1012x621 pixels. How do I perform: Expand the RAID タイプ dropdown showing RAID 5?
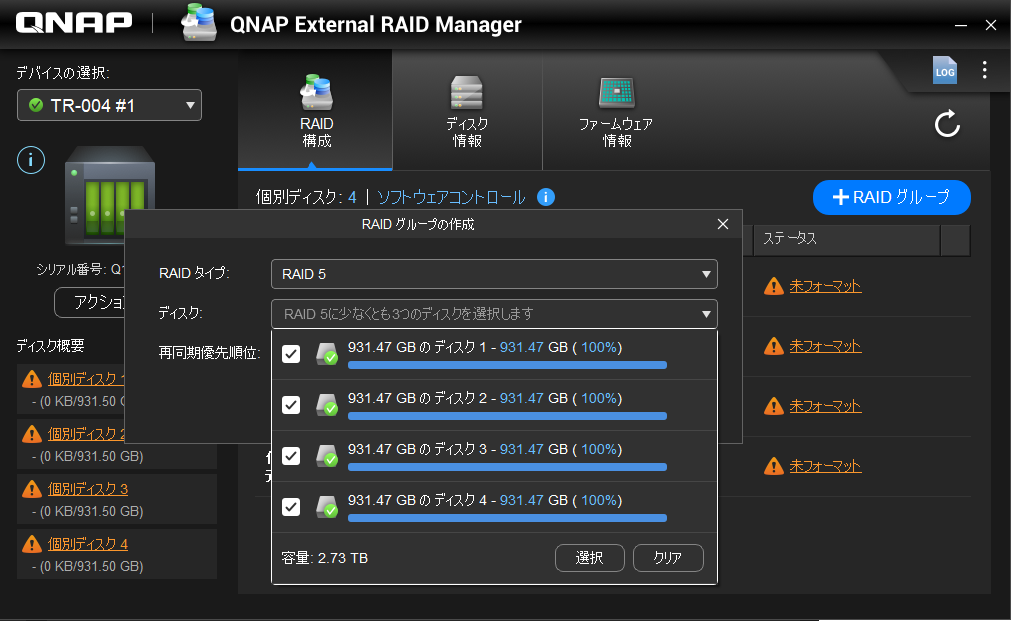pyautogui.click(x=494, y=274)
